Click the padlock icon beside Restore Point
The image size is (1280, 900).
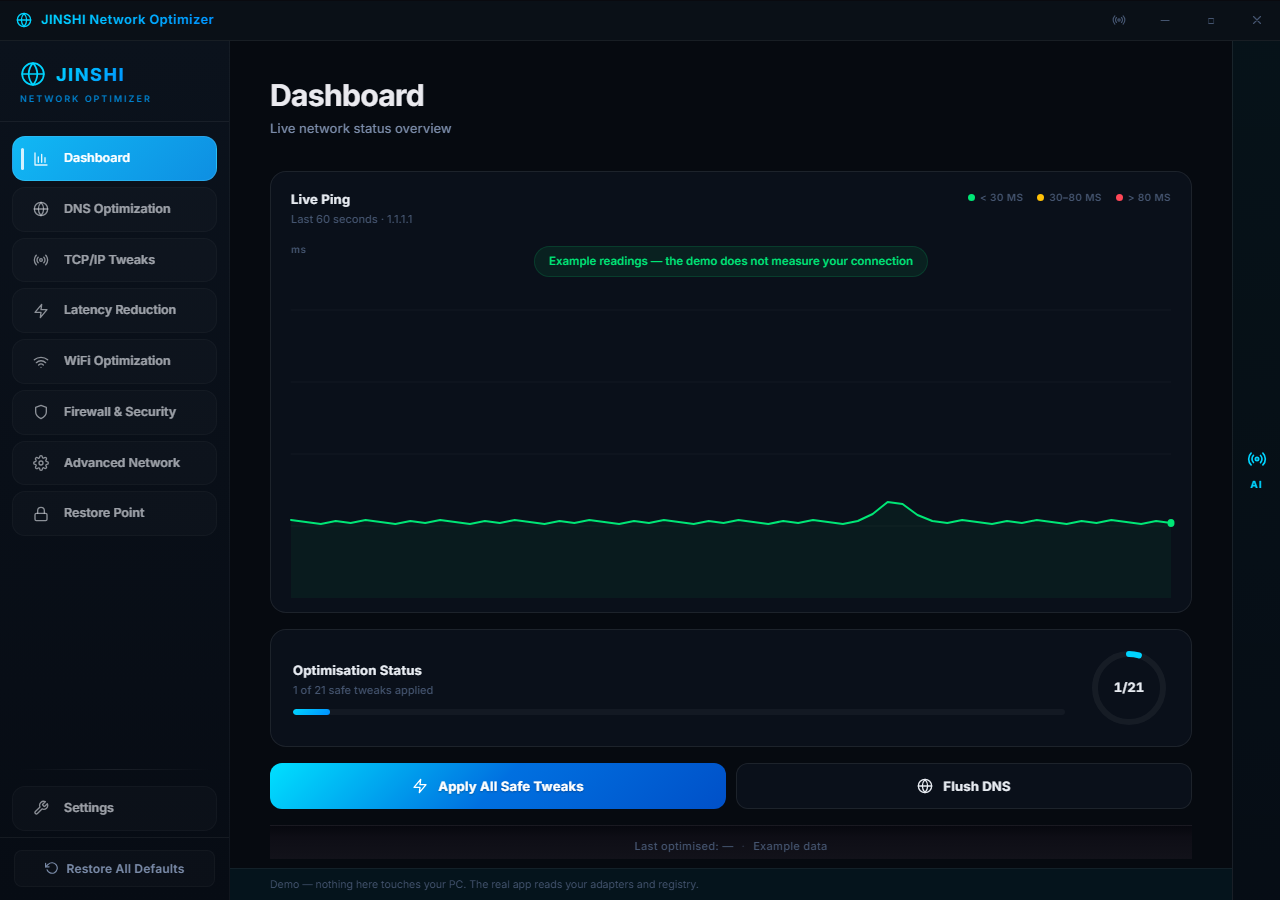tap(41, 514)
